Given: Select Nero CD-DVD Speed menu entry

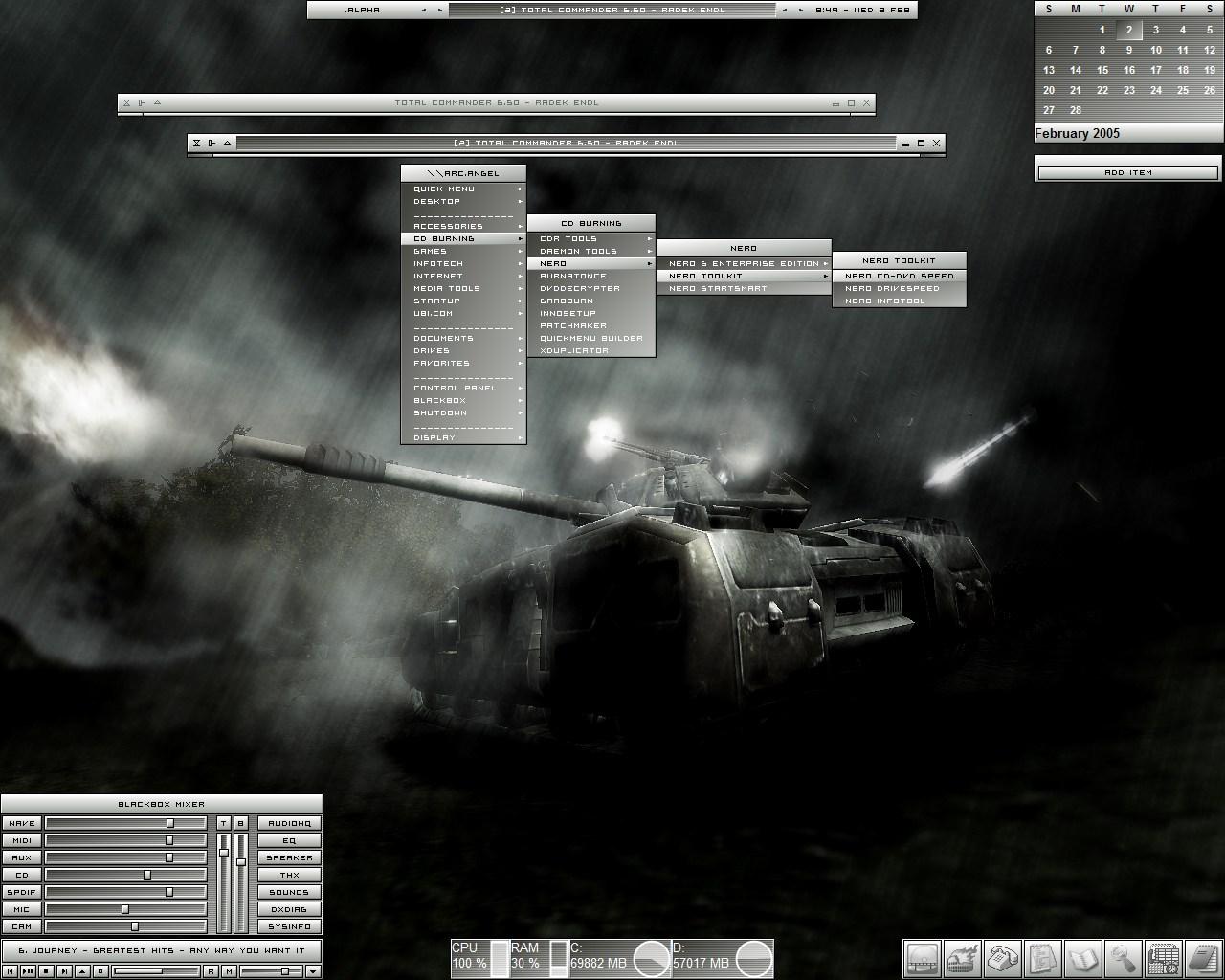Looking at the screenshot, I should pos(900,276).
